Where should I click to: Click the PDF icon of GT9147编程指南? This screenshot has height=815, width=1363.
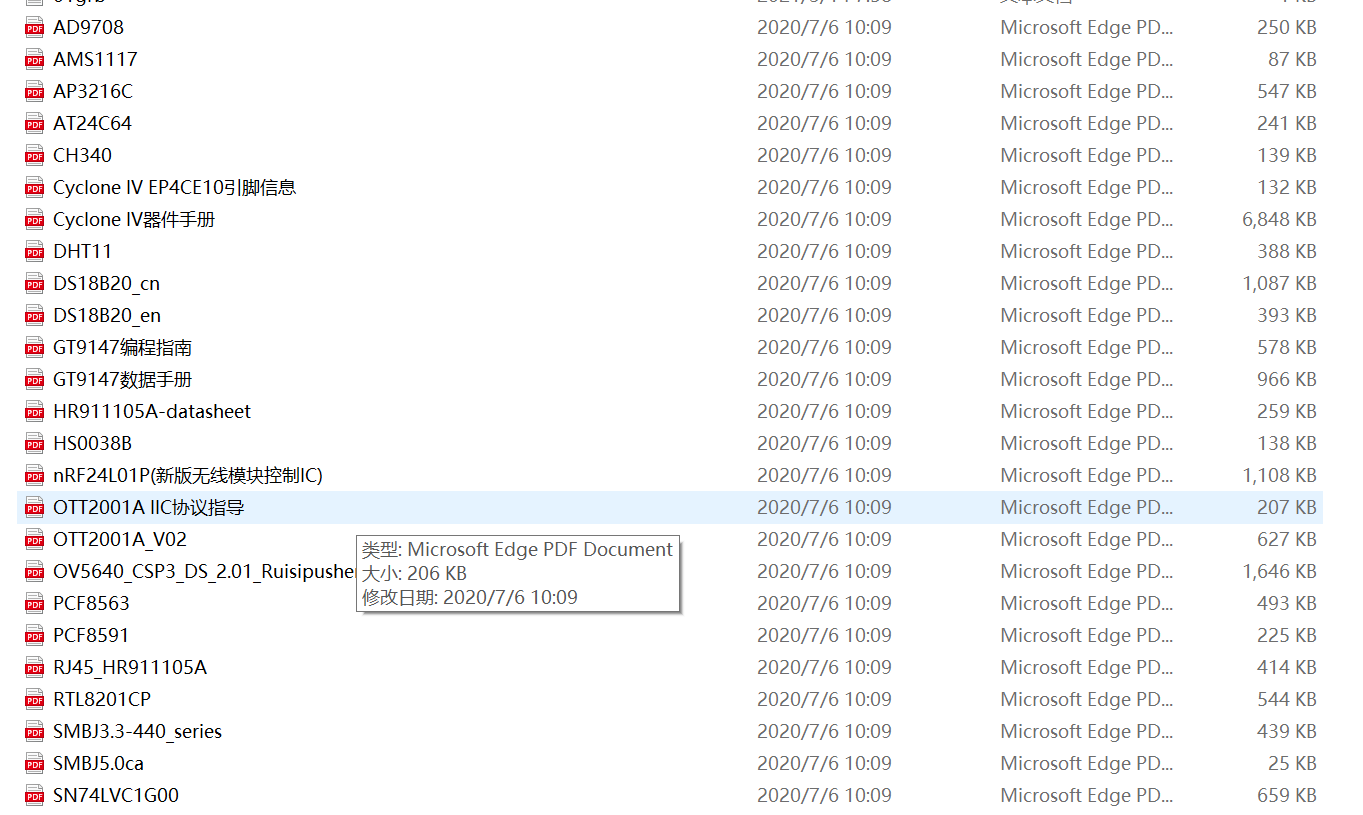pos(35,348)
